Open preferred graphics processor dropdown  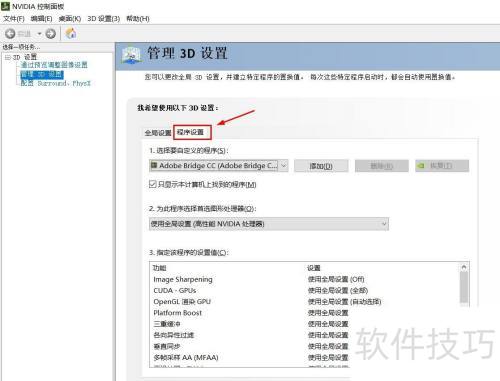pos(269,224)
